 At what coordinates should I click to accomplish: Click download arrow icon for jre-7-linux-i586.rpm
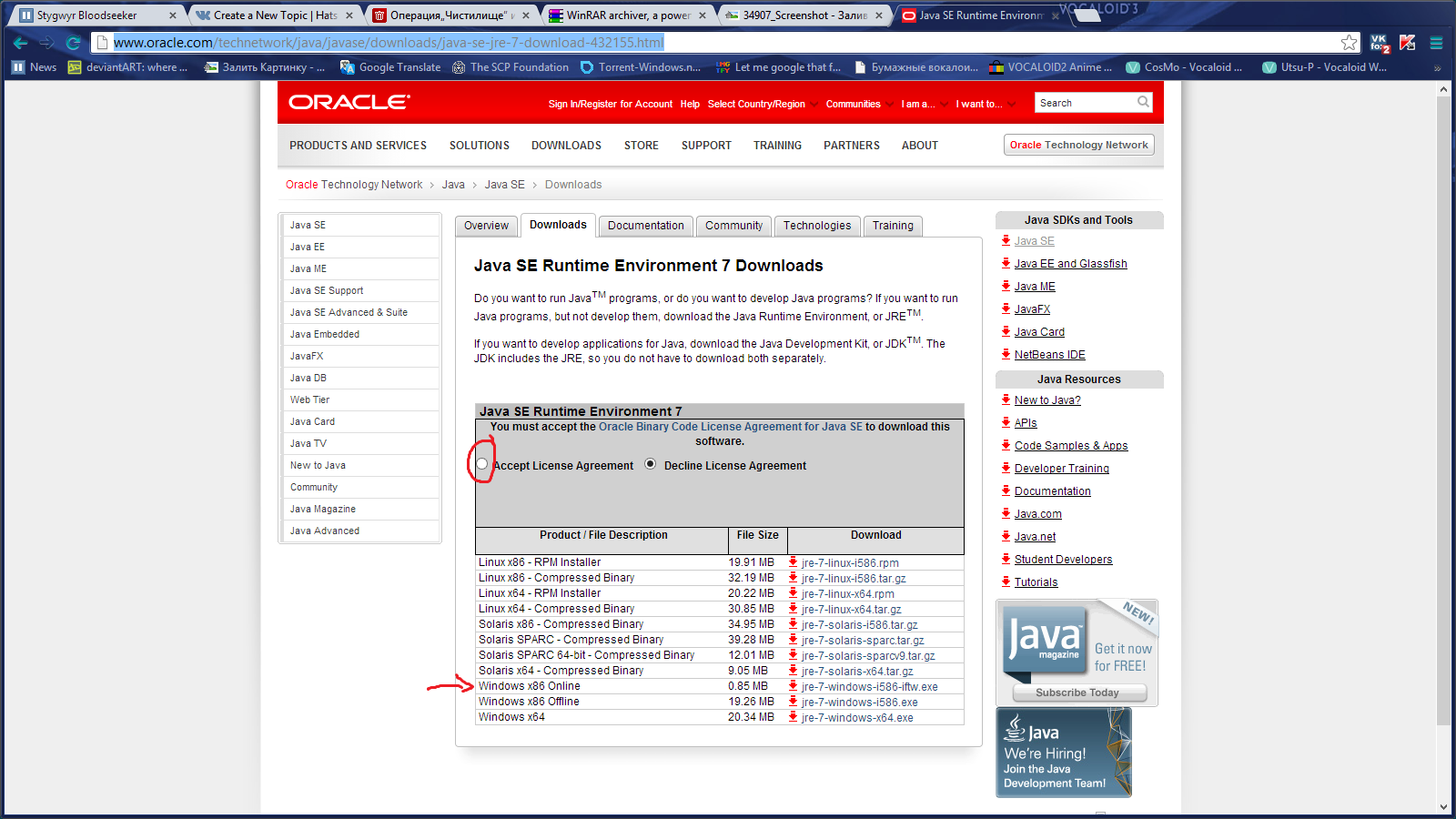[794, 562]
